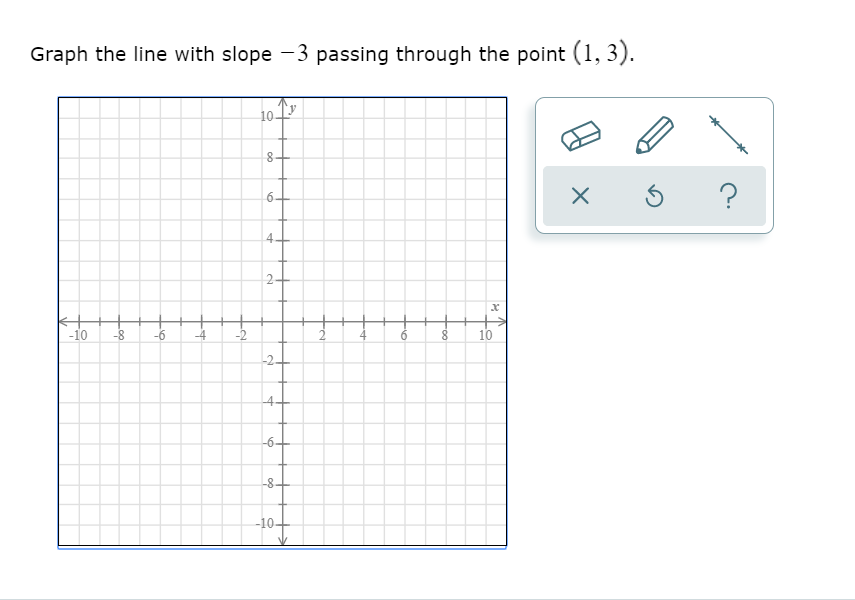This screenshot has width=855, height=600.
Task: Click the X icon to clear the graph
Action: pyautogui.click(x=583, y=196)
